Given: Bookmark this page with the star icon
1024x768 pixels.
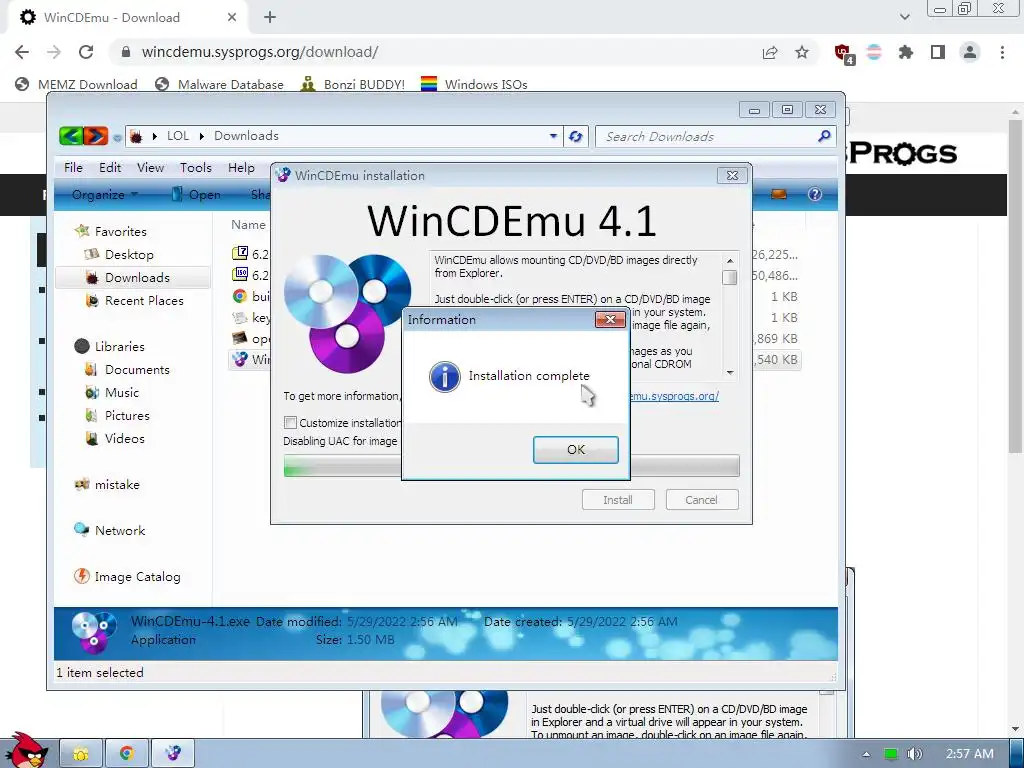Looking at the screenshot, I should pos(802,52).
